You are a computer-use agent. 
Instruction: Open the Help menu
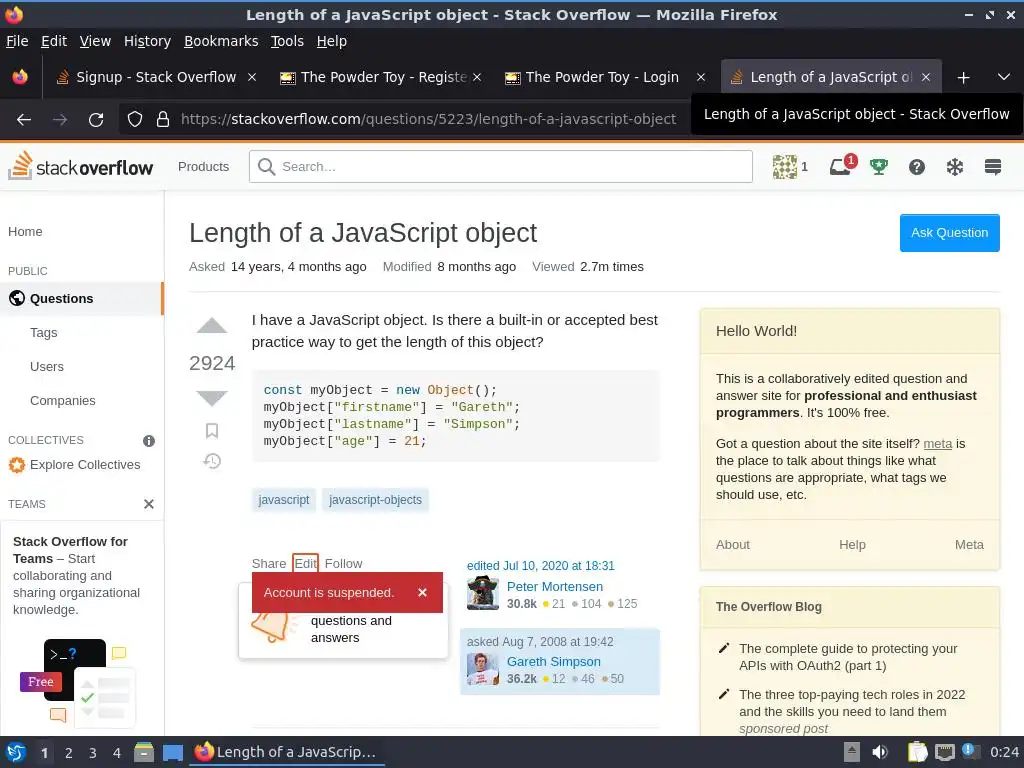pyautogui.click(x=332, y=41)
